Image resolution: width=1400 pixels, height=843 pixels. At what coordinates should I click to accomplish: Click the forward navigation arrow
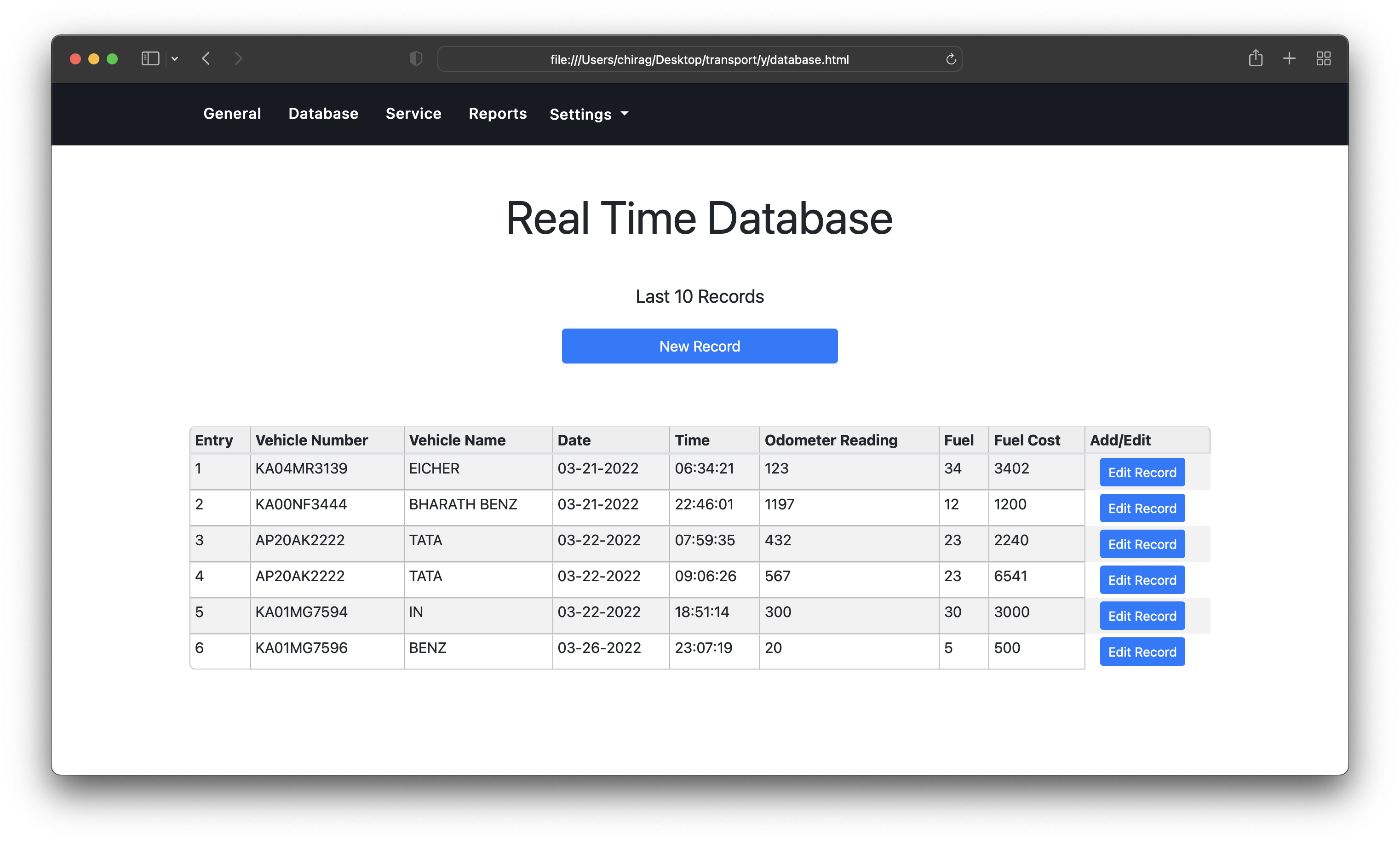(x=238, y=58)
